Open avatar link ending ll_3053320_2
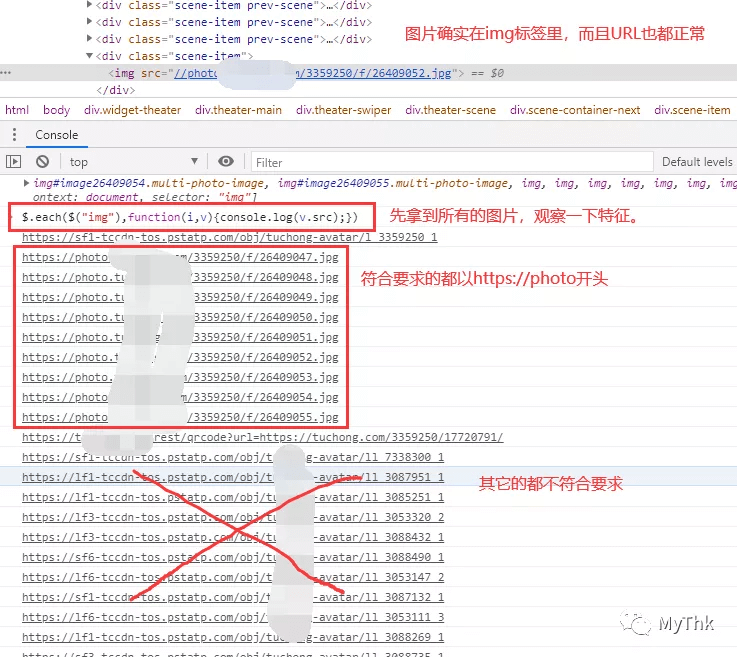The height and width of the screenshot is (657, 737). pos(233,517)
